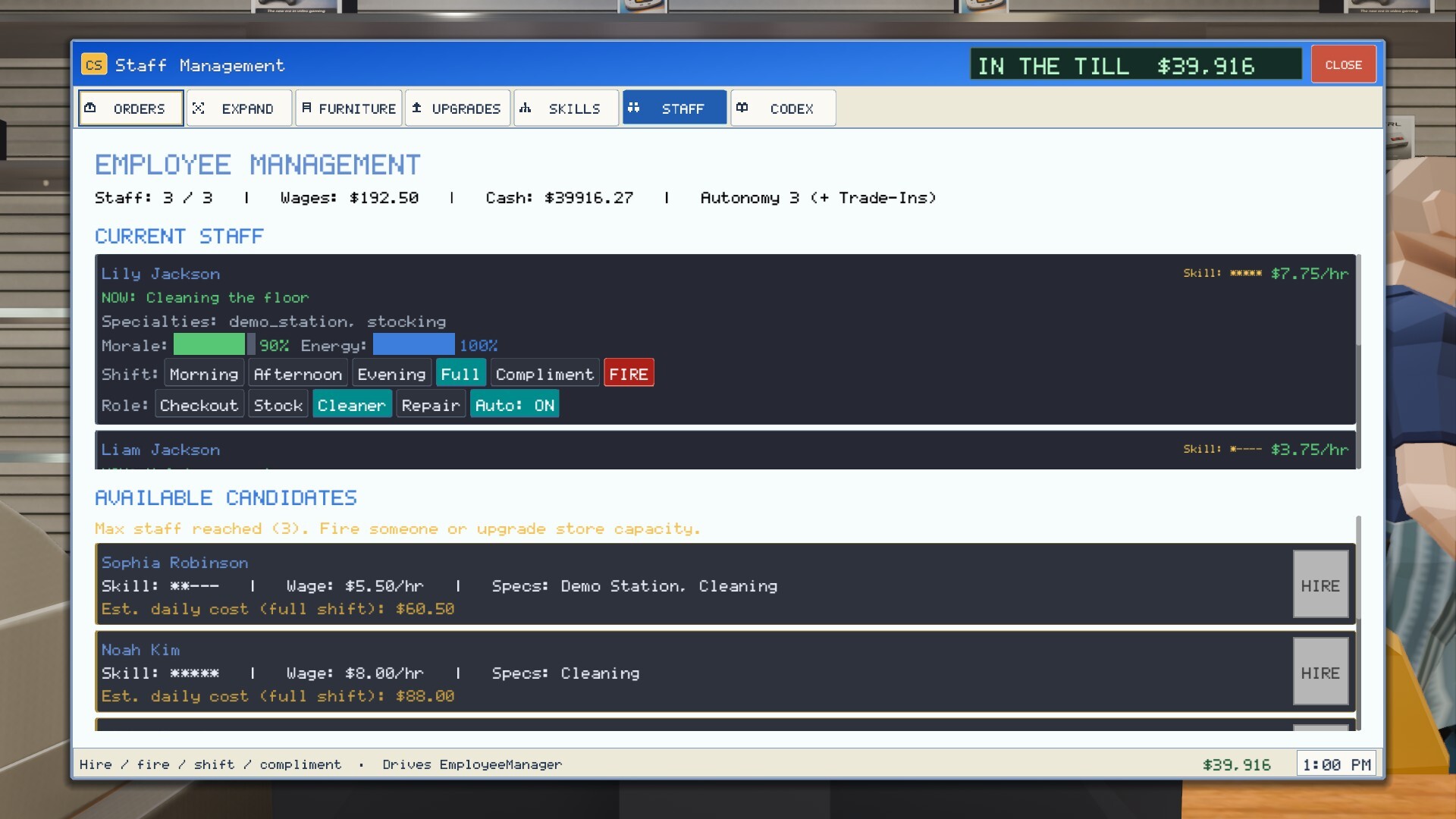Image resolution: width=1456 pixels, height=819 pixels.
Task: Click the Autonomy 3 (+ Trade-Ins) text
Action: [818, 198]
